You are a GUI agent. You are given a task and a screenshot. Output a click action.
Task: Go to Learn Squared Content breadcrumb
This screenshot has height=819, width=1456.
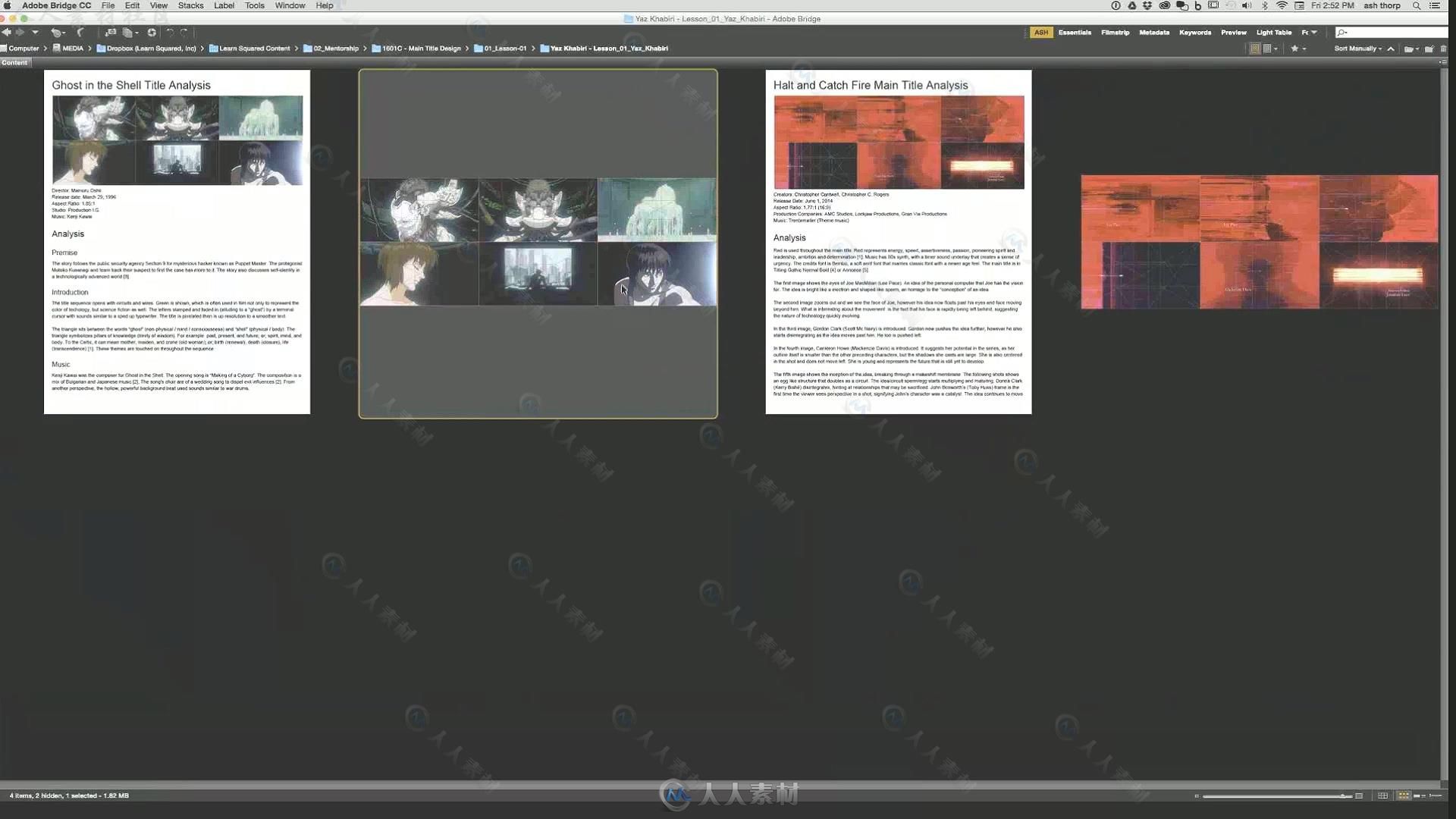[249, 49]
